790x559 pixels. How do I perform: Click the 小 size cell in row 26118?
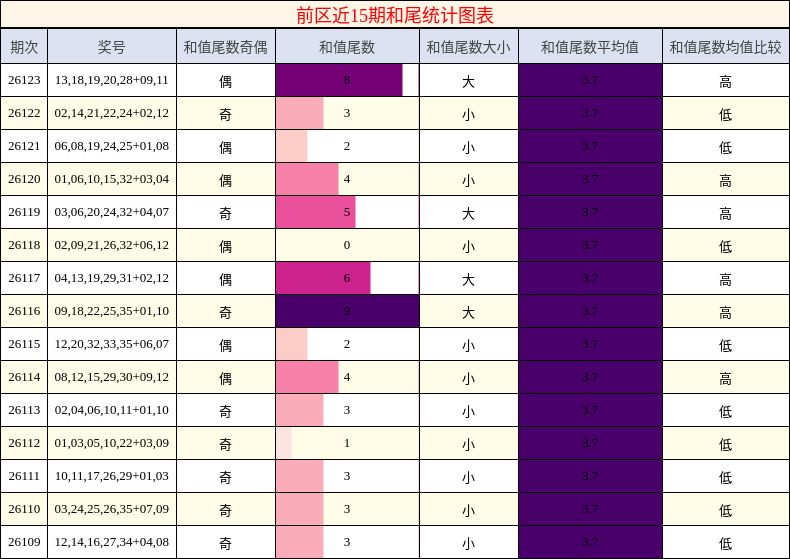(x=469, y=245)
